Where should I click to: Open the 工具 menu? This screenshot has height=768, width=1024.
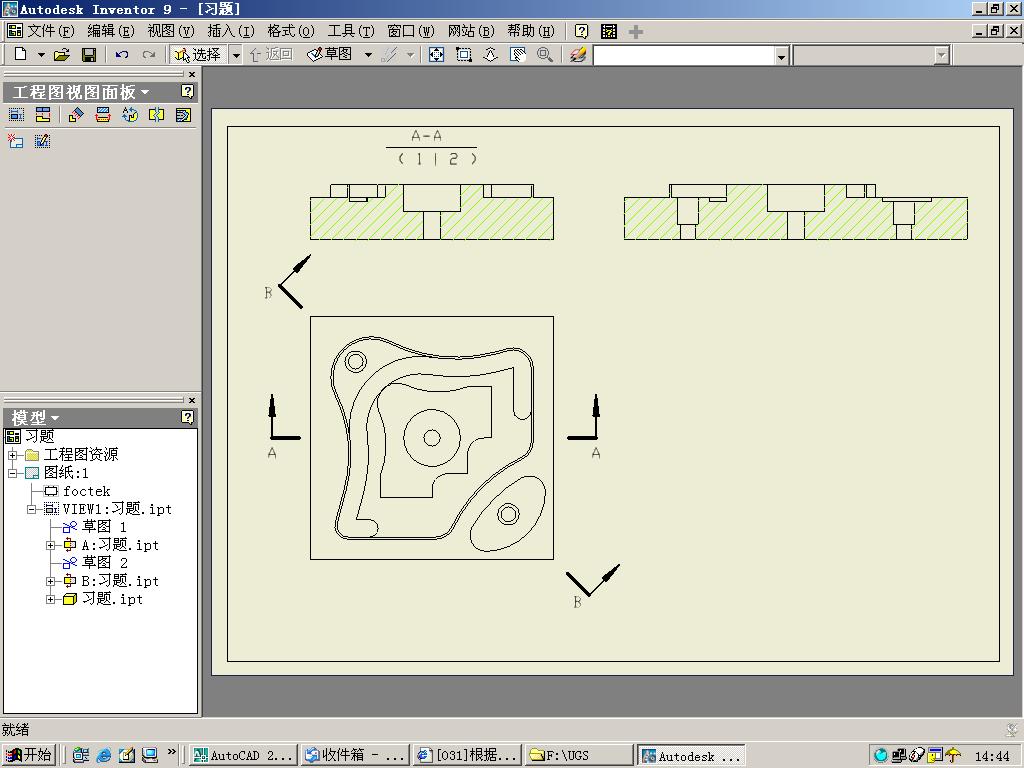pyautogui.click(x=351, y=31)
